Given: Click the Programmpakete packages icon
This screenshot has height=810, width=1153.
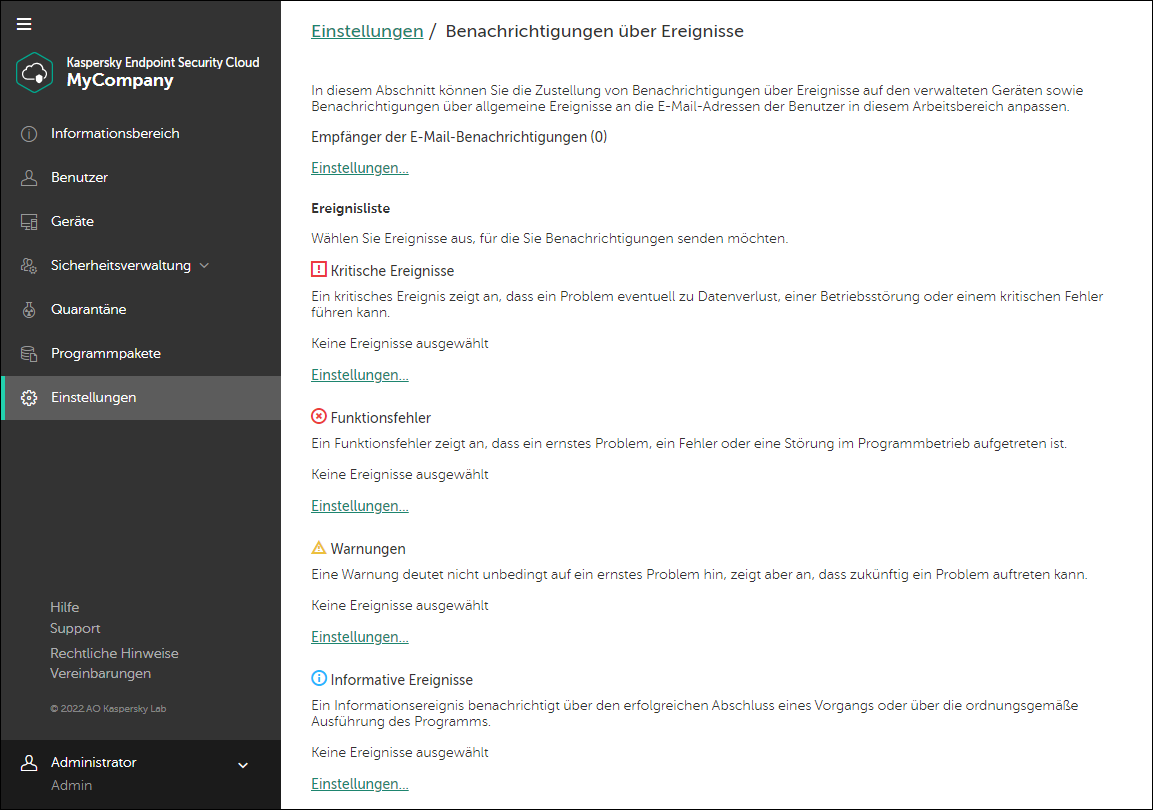Looking at the screenshot, I should (x=29, y=354).
